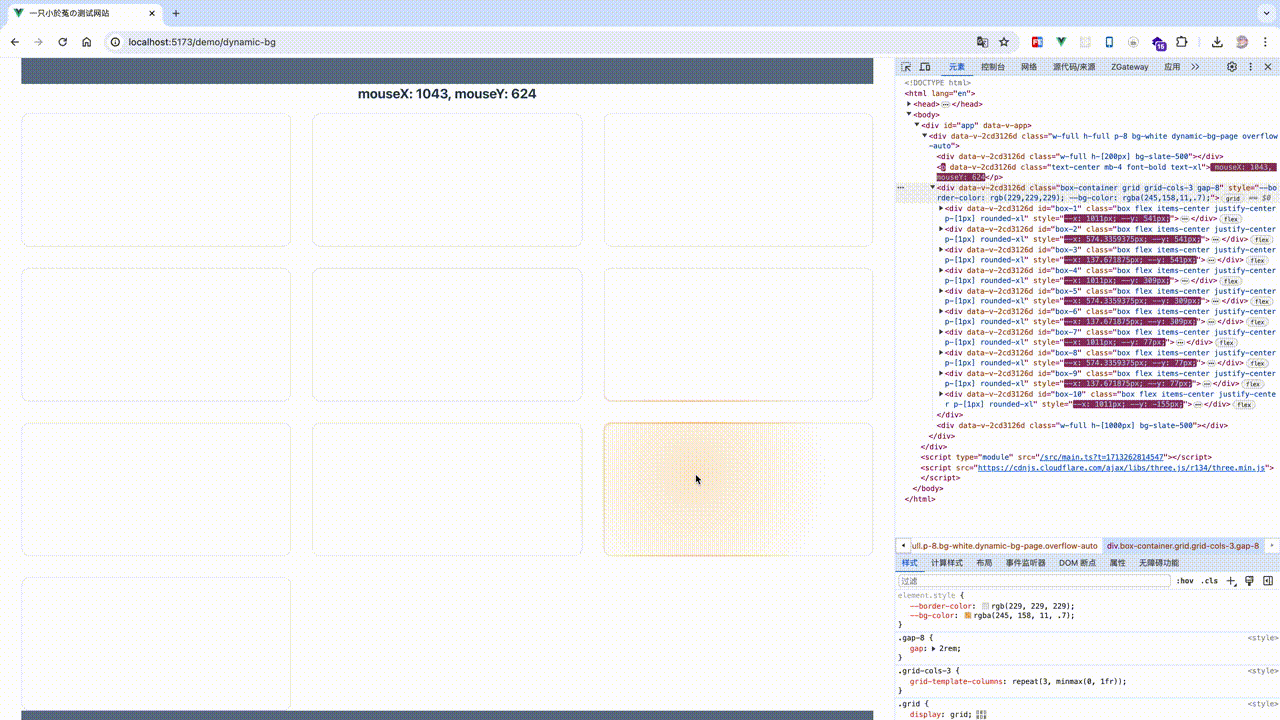Open the browser downloads
The height and width of the screenshot is (720, 1280).
click(x=1217, y=42)
